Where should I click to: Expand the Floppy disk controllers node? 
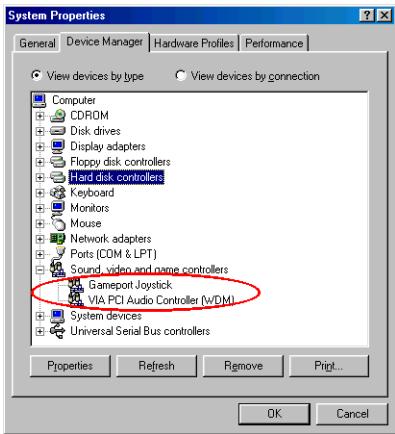[x=40, y=162]
